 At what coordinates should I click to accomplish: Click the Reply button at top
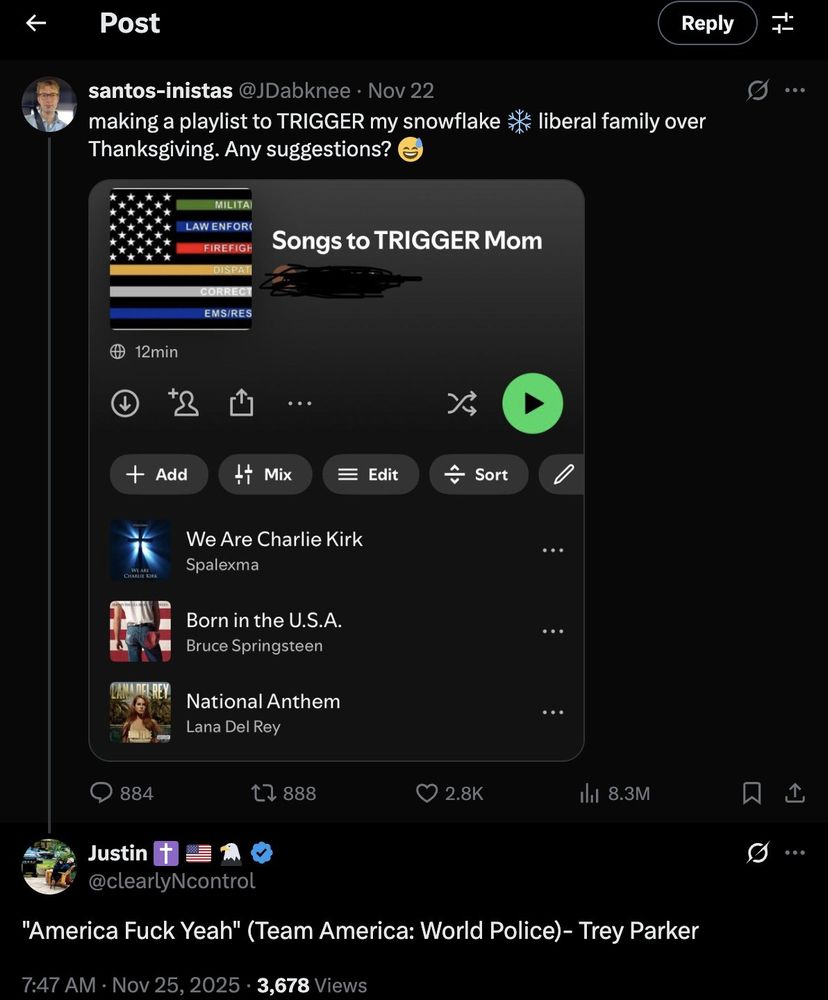point(707,23)
